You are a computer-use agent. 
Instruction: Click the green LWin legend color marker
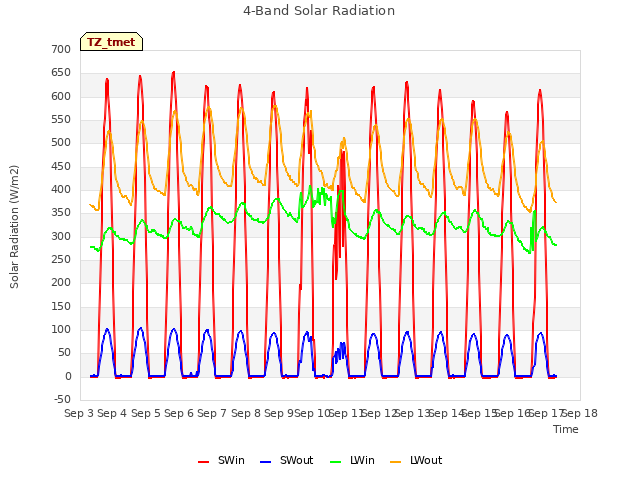tap(335, 462)
